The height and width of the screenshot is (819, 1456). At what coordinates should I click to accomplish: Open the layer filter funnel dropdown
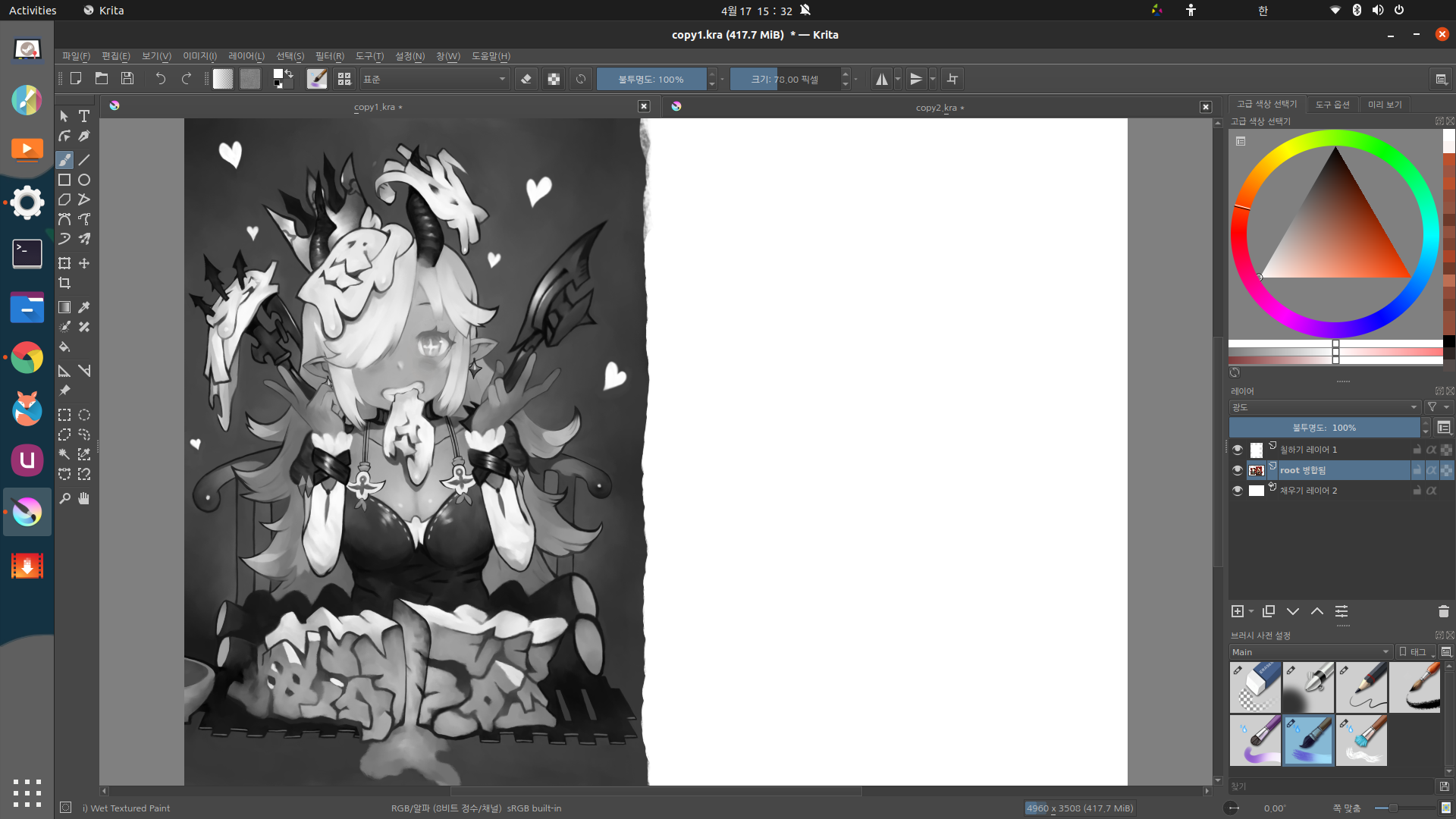point(1438,407)
